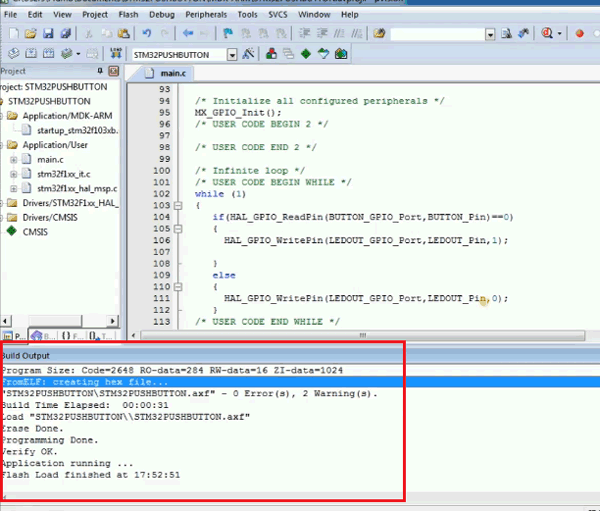This screenshot has width=600, height=511.
Task: Click the New file icon
Action: [x=10, y=34]
